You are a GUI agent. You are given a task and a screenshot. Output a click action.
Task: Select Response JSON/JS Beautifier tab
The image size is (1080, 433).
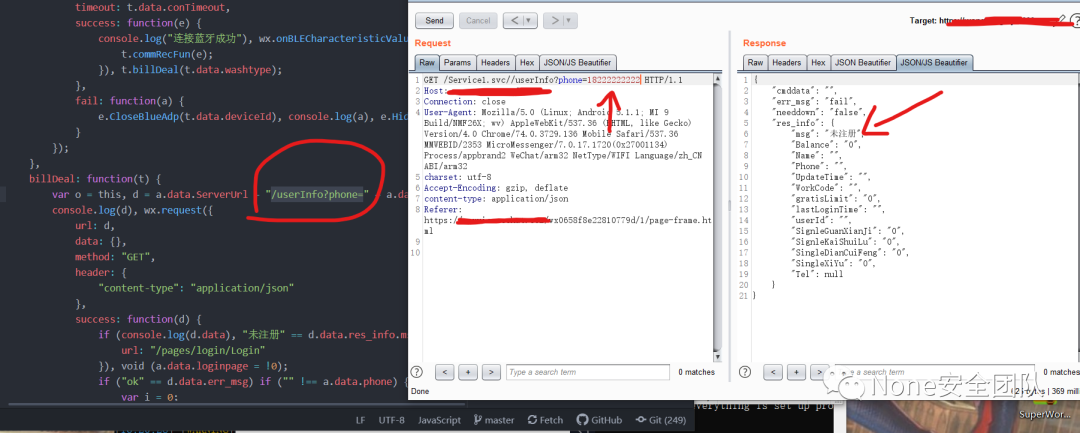coord(935,63)
